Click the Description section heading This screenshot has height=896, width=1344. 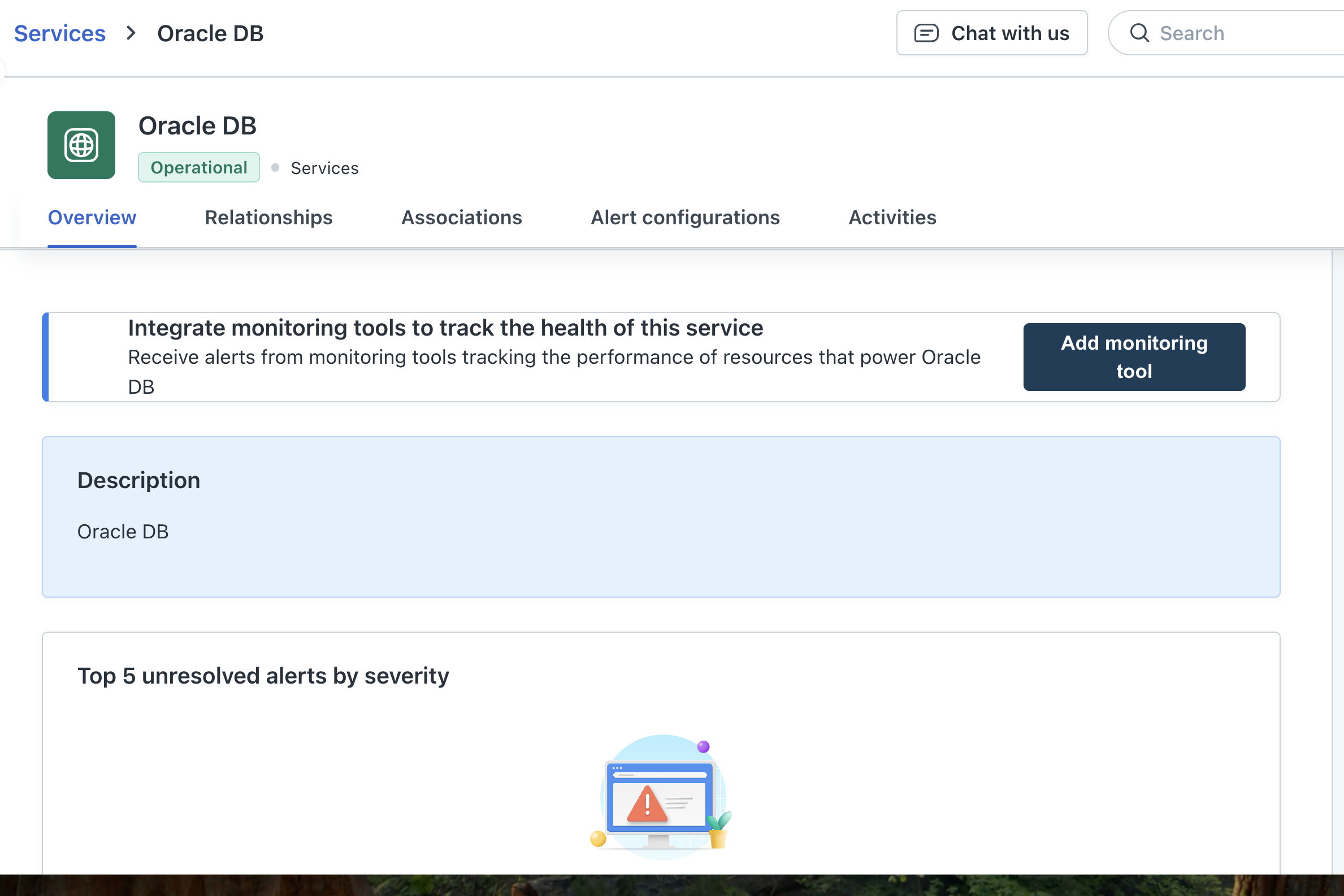pyautogui.click(x=139, y=481)
